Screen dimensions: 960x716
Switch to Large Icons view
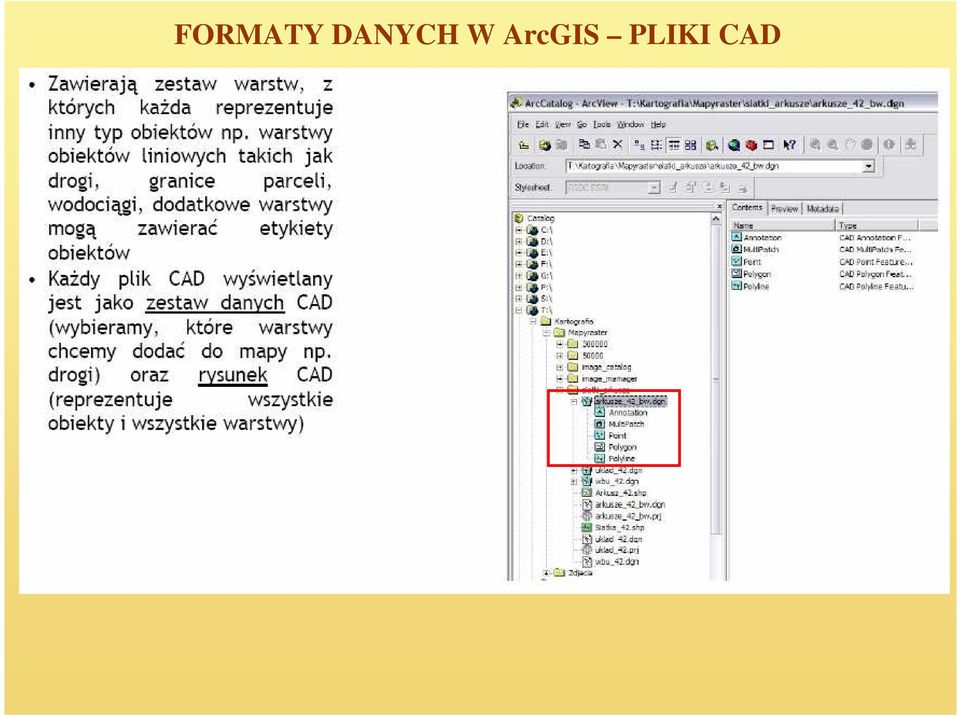click(639, 145)
